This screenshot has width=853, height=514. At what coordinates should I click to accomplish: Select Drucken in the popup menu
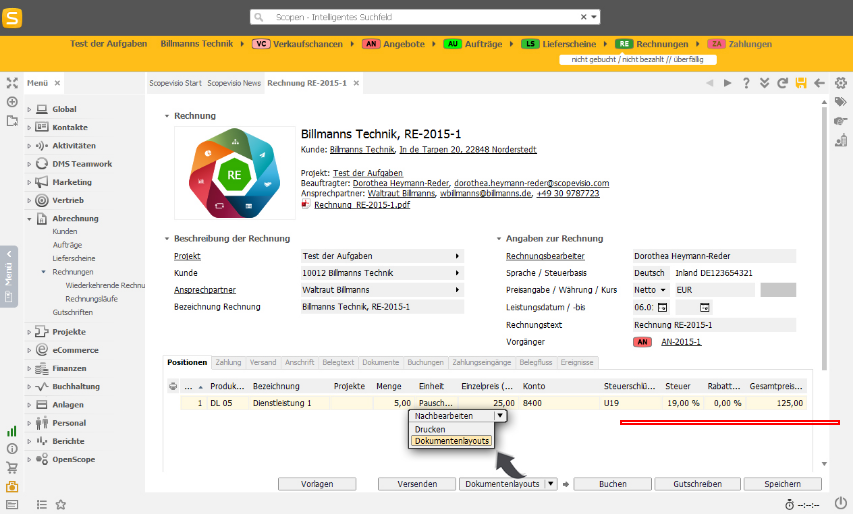(x=430, y=430)
